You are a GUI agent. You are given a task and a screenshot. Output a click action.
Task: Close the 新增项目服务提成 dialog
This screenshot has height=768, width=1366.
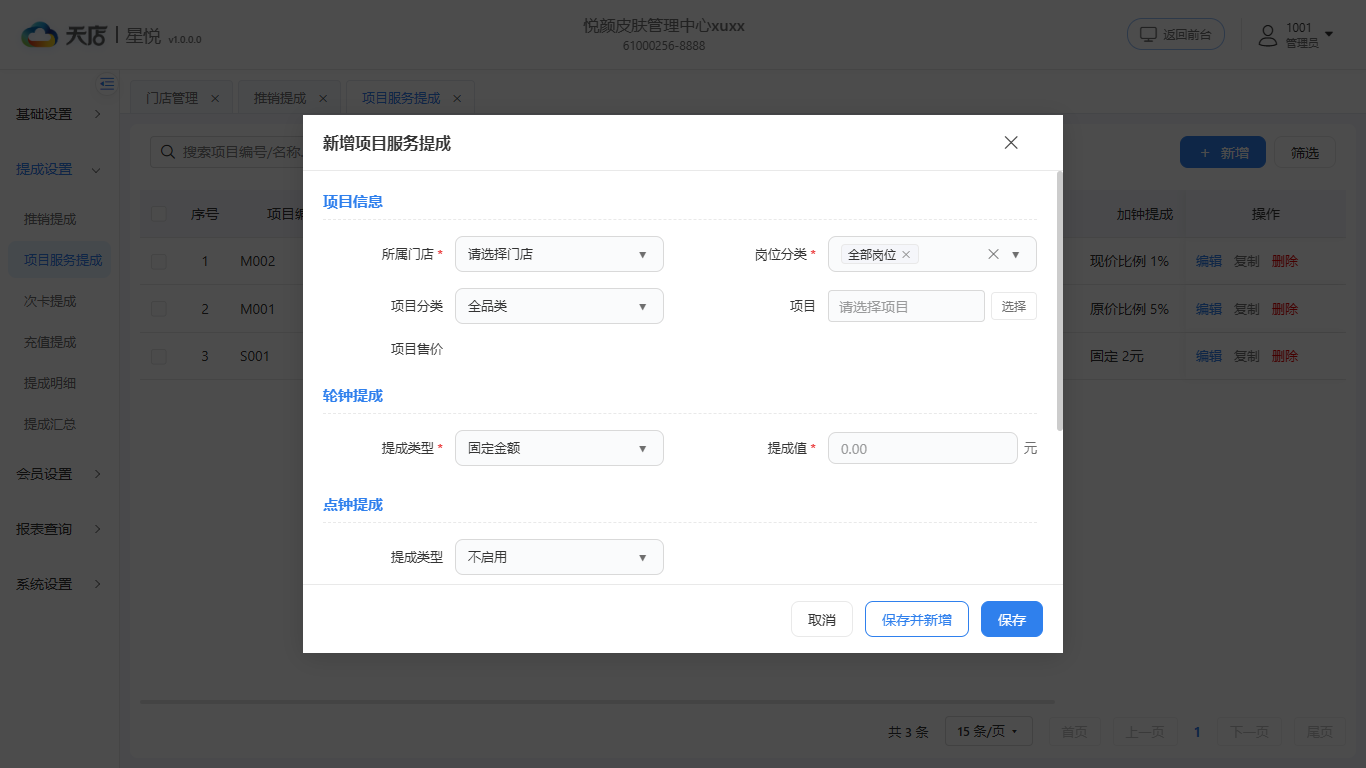coord(1011,143)
